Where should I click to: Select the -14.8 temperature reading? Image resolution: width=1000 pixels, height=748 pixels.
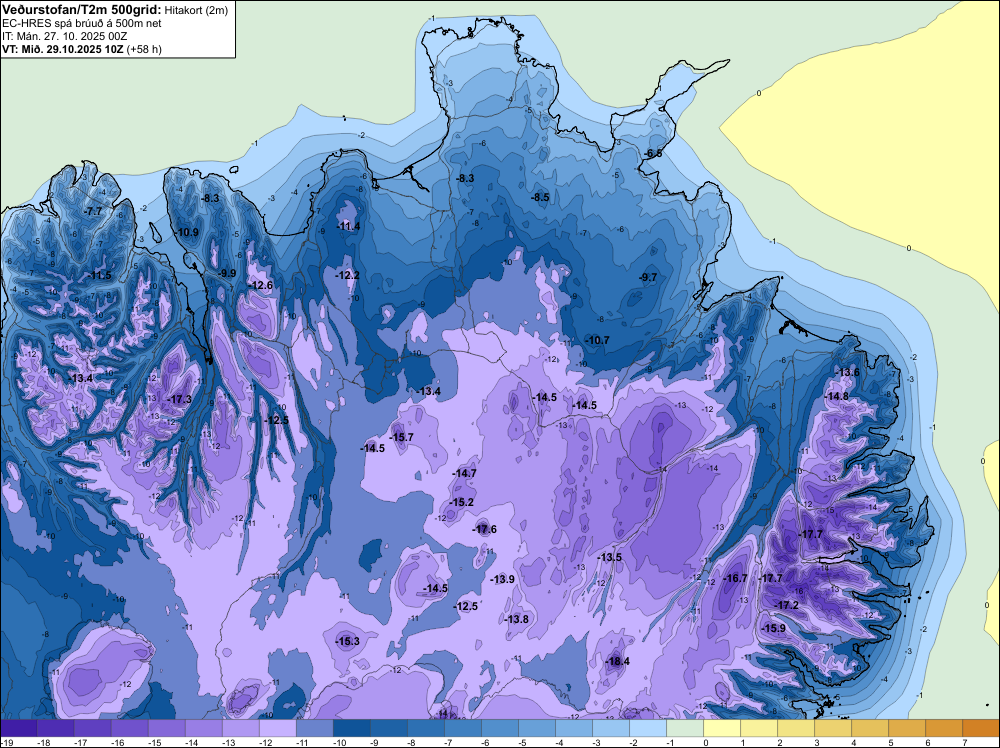[837, 396]
